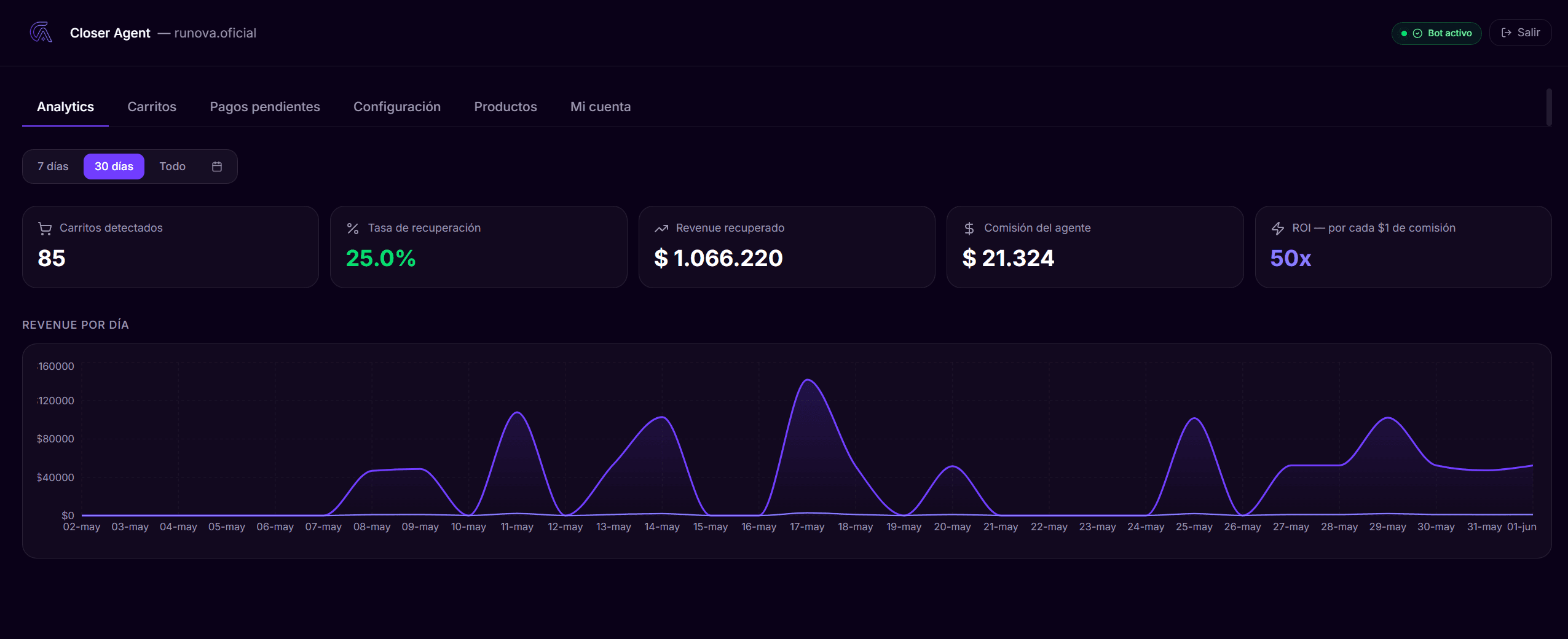Click the check circle icon in Bot activo
Image resolution: width=1568 pixels, height=639 pixels.
[1417, 33]
